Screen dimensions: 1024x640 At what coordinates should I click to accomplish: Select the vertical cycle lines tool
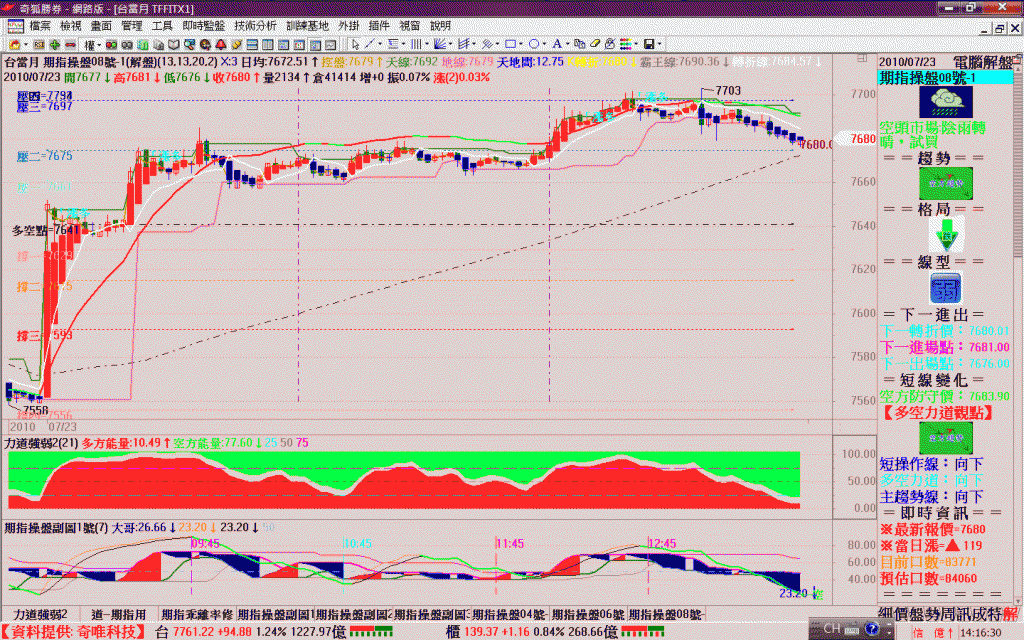[x=416, y=44]
